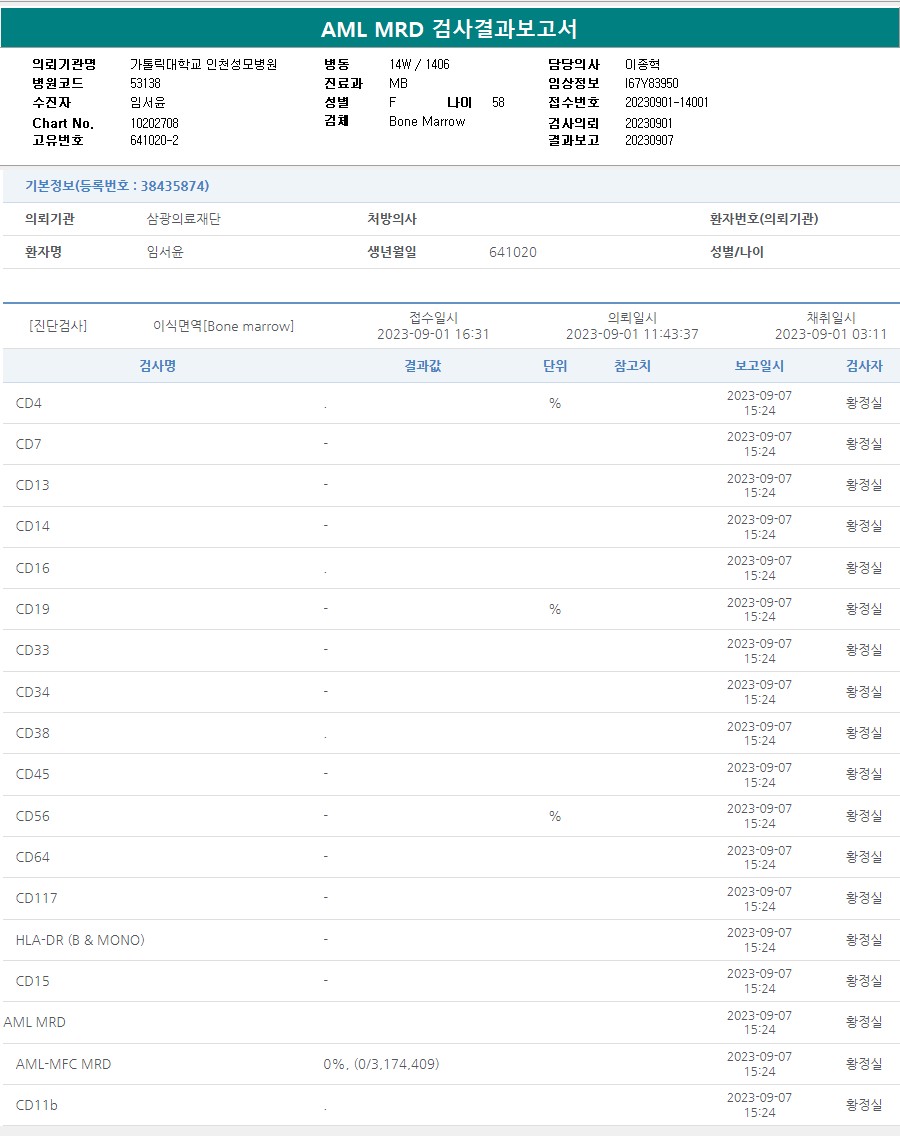Click the '참고치' column header
This screenshot has height=1136, width=900.
point(633,366)
